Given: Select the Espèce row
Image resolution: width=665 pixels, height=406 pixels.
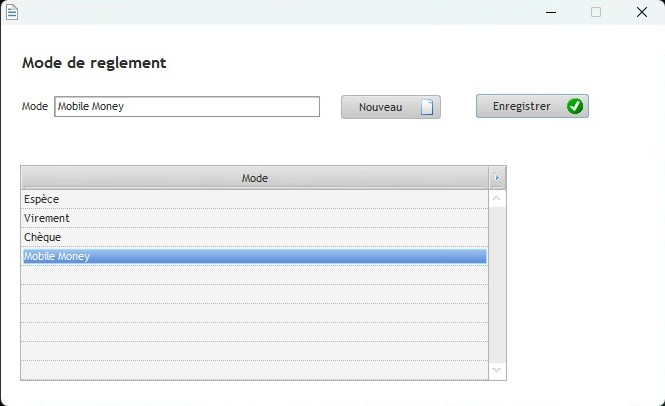Looking at the screenshot, I should (x=254, y=199).
